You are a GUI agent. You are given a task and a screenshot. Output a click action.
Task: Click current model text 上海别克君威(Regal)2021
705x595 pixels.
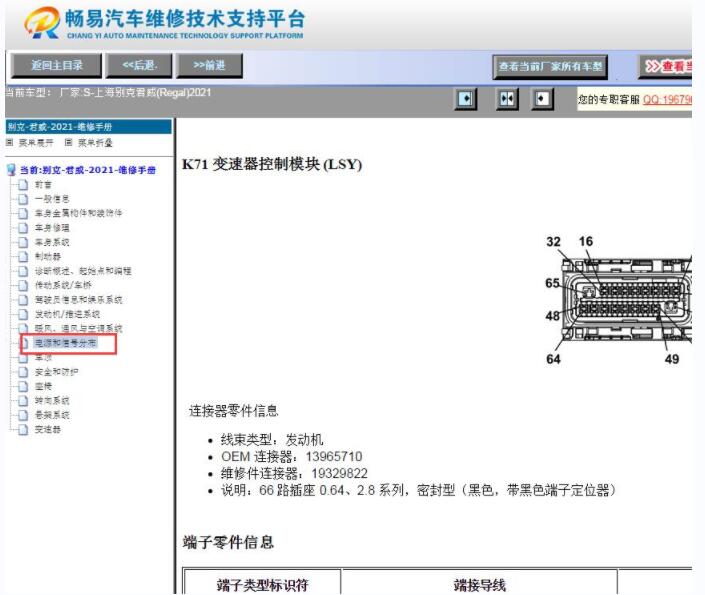tap(152, 93)
